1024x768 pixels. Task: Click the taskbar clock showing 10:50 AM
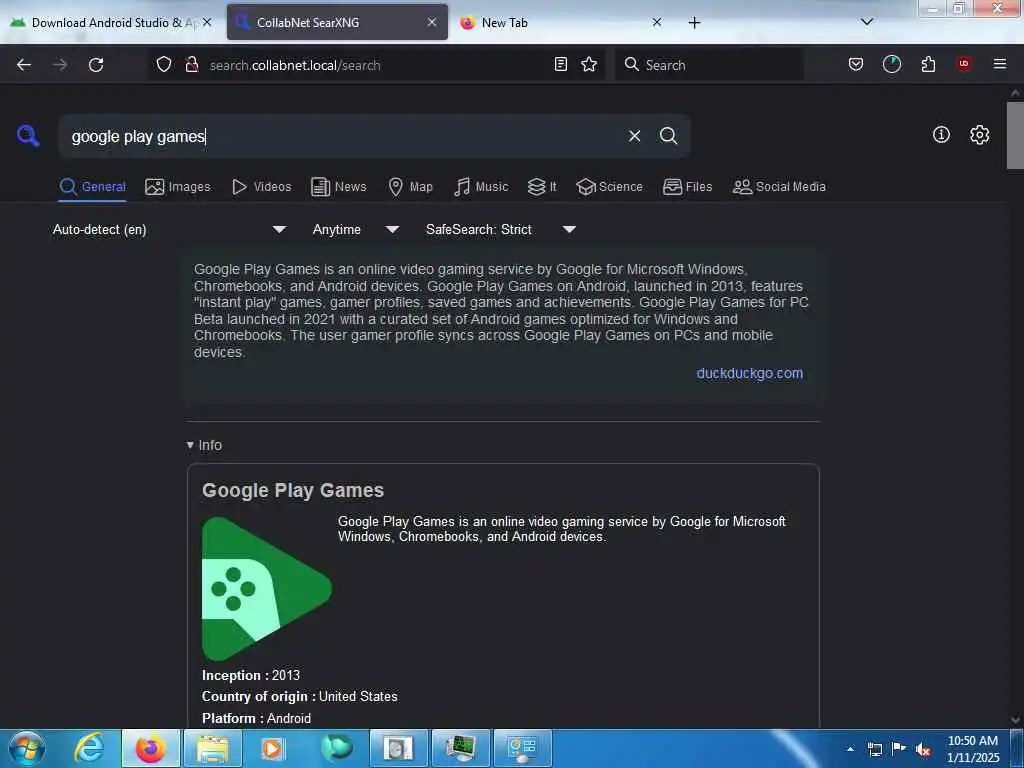pyautogui.click(x=972, y=749)
